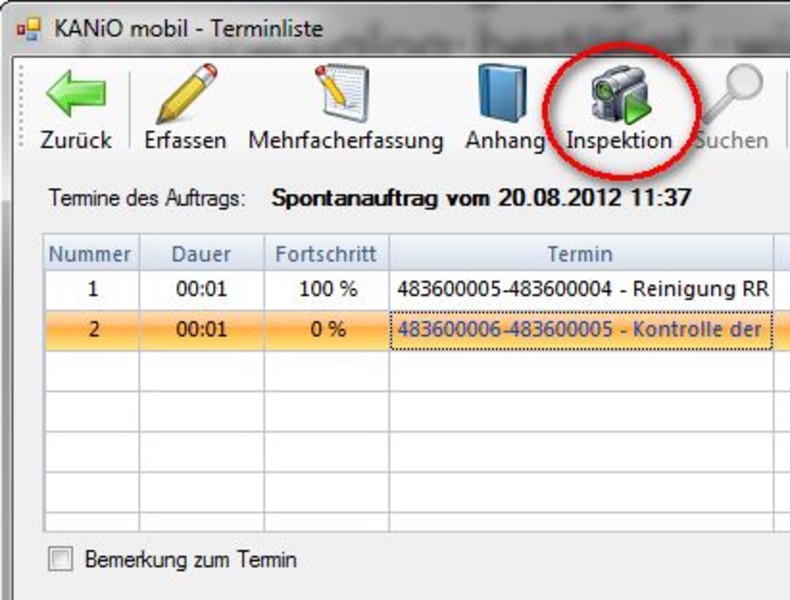Click the Termine des Auftrags label
Image resolution: width=790 pixels, height=600 pixels.
tap(147, 198)
